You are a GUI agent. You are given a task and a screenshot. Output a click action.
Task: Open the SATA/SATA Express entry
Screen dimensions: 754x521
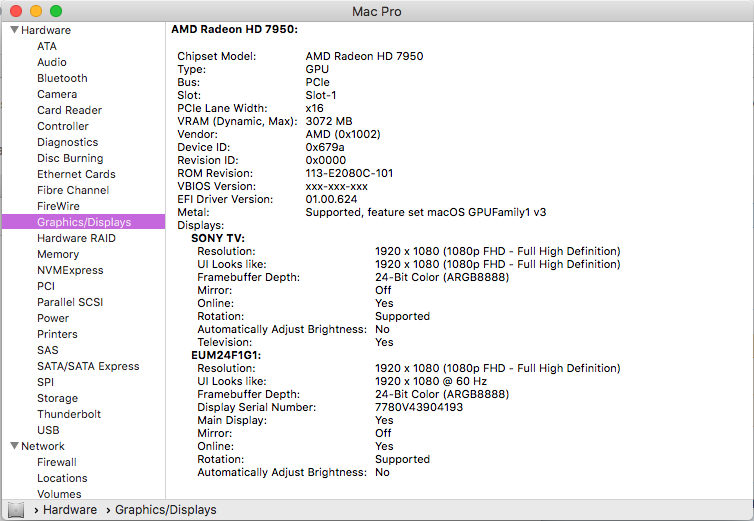coord(88,366)
